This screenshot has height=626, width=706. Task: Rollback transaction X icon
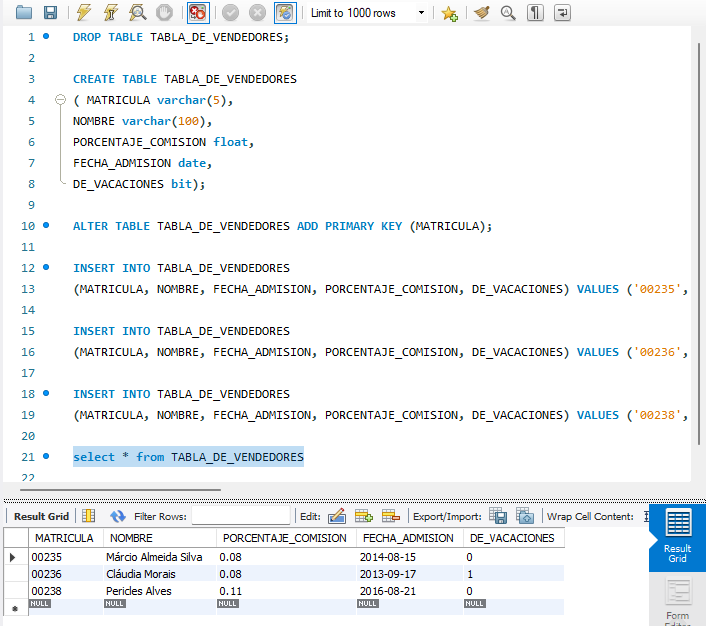[258, 13]
